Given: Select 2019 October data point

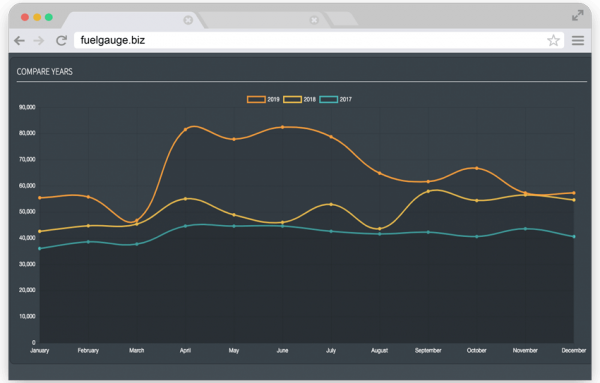Looking at the screenshot, I should point(477,168).
